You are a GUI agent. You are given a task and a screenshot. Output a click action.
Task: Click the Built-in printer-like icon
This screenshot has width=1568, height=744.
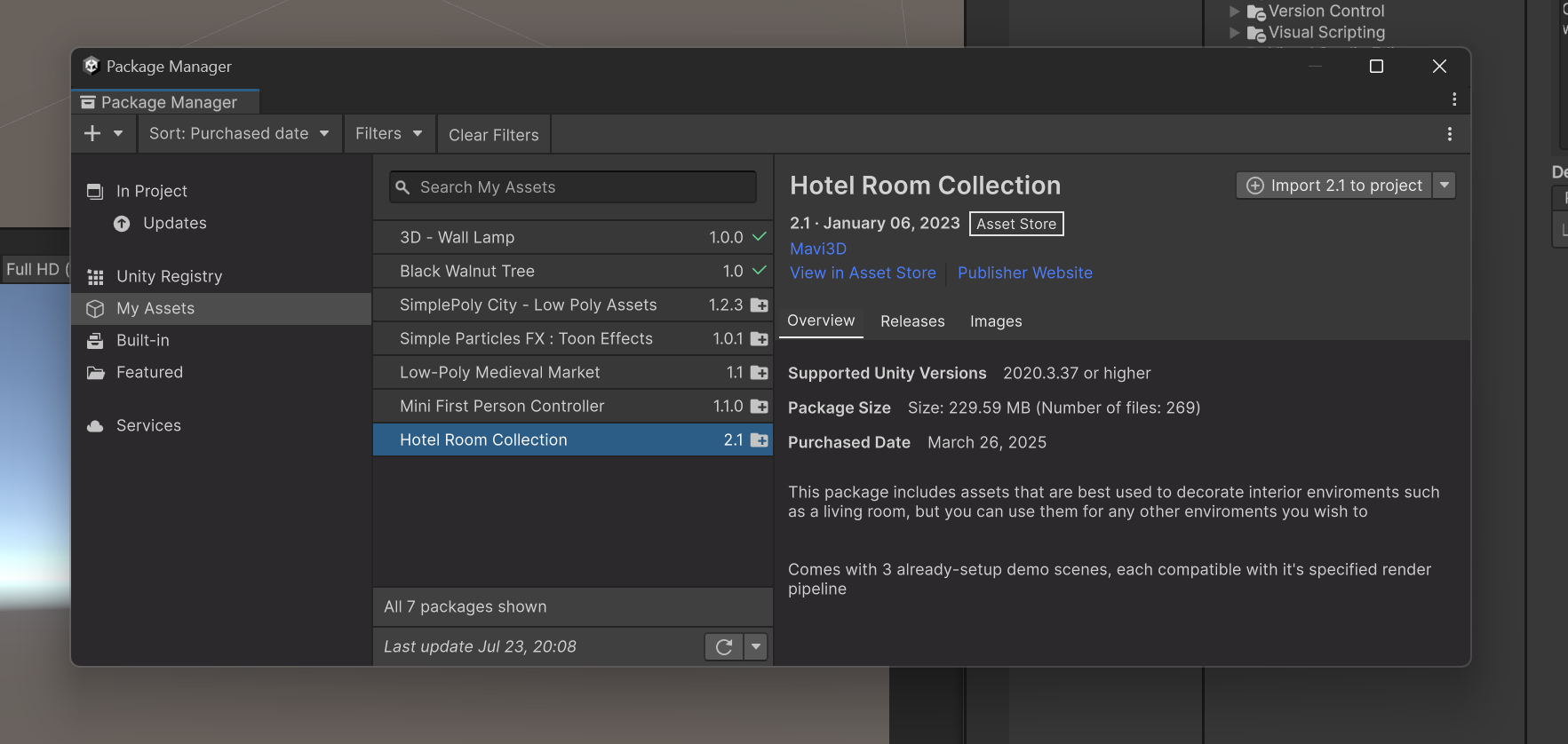tap(95, 341)
